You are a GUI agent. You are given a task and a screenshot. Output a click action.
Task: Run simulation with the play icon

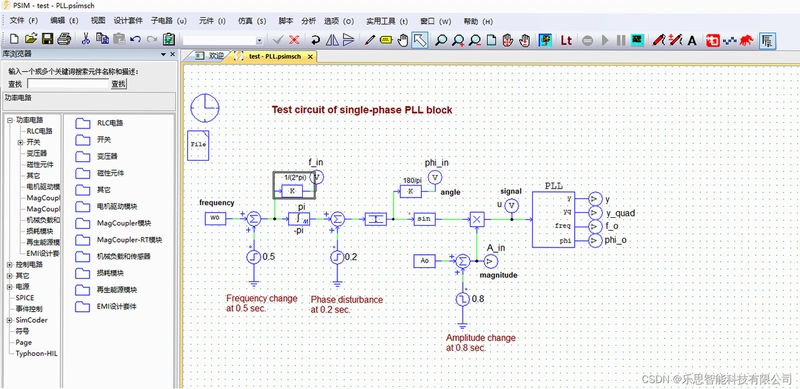pos(605,40)
